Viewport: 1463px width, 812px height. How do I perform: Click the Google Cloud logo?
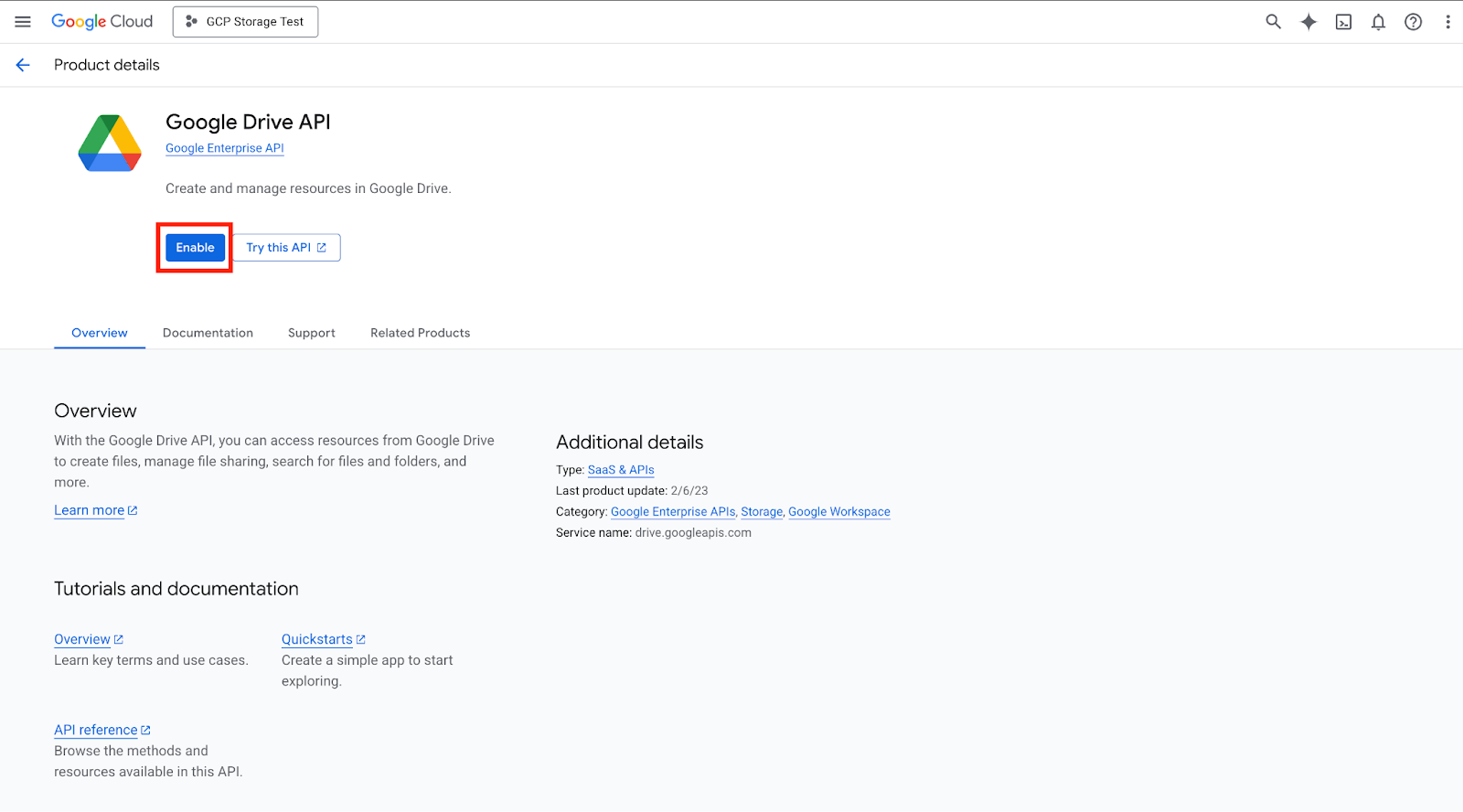coord(101,22)
